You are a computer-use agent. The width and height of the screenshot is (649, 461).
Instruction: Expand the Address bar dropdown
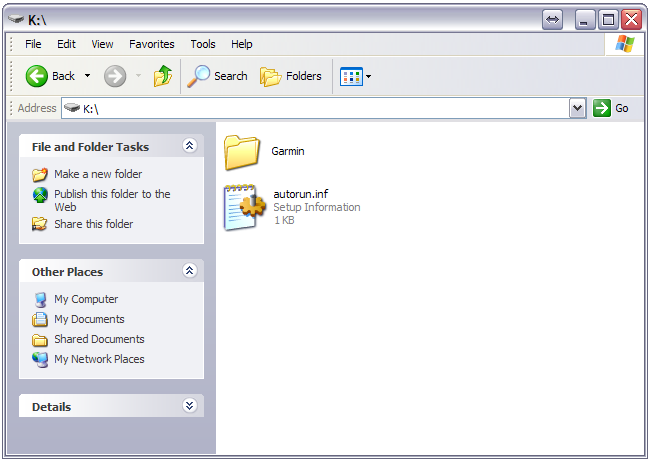[x=577, y=108]
